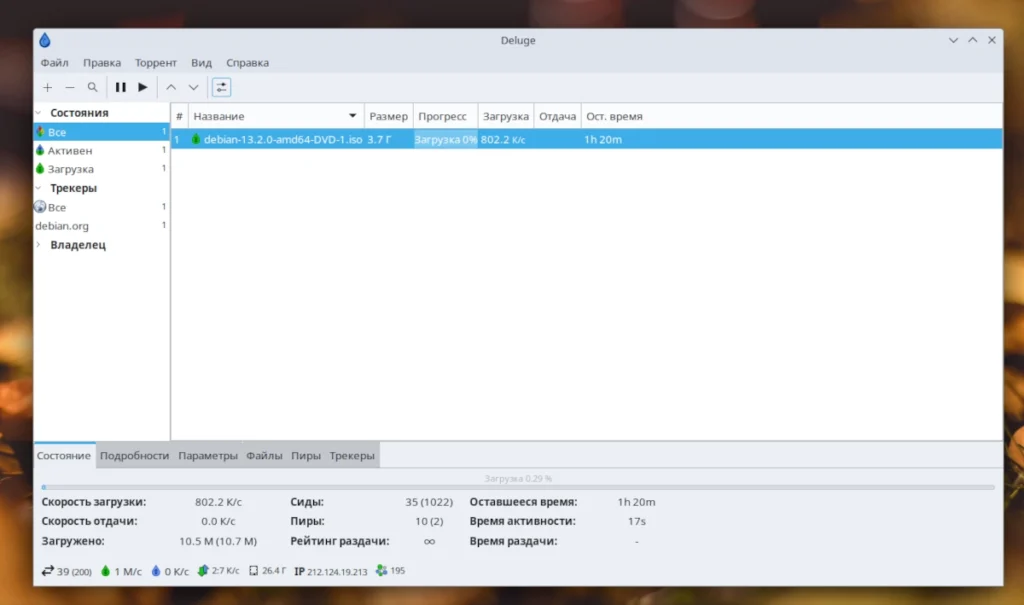Collapse the Состояния sidebar section
The height and width of the screenshot is (605, 1024).
pyautogui.click(x=39, y=112)
